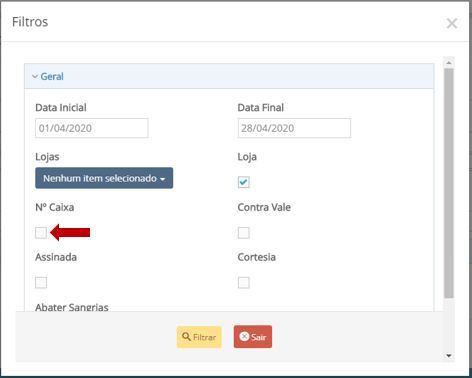This screenshot has width=472, height=378.
Task: Click the scrollbar down arrow
Action: 449,356
